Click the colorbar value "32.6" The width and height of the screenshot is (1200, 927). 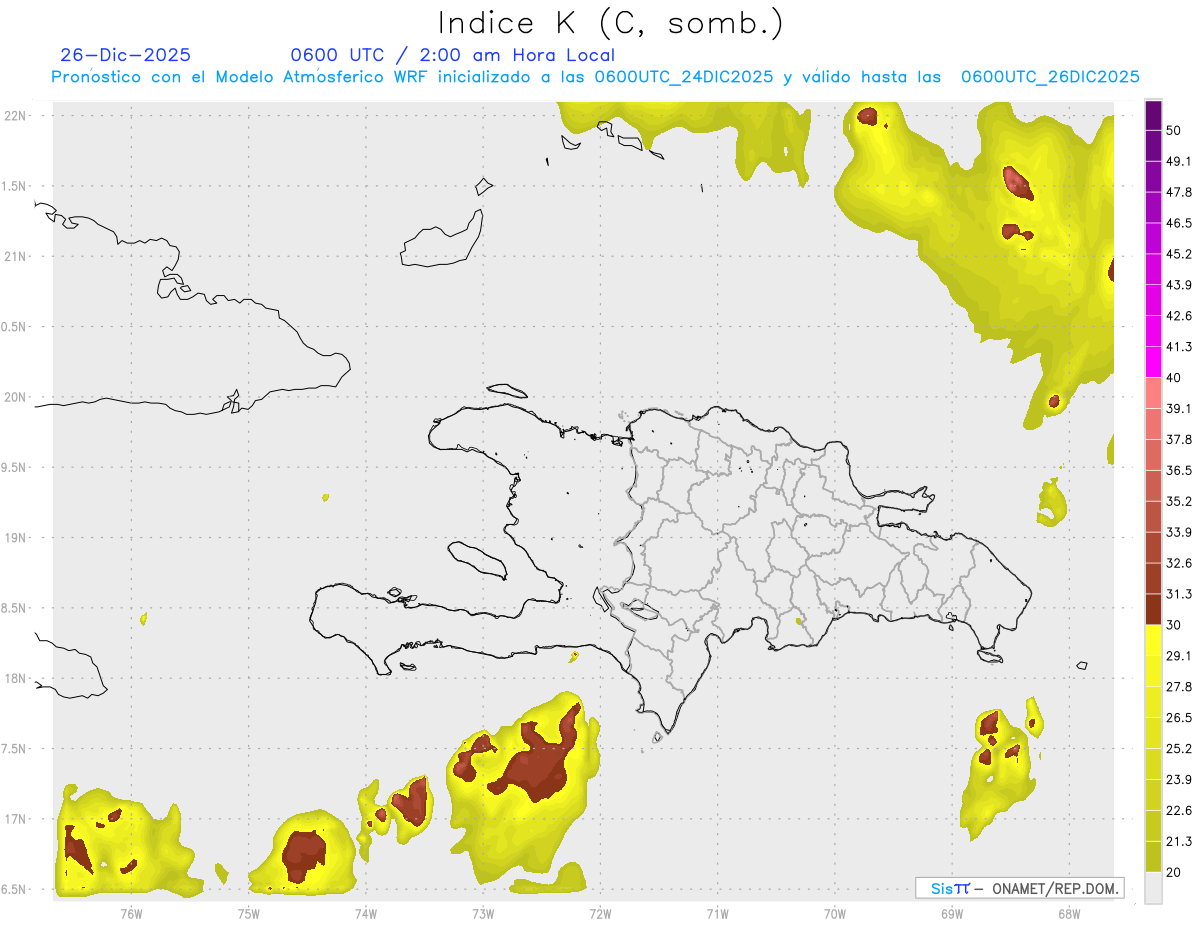[x=1179, y=564]
